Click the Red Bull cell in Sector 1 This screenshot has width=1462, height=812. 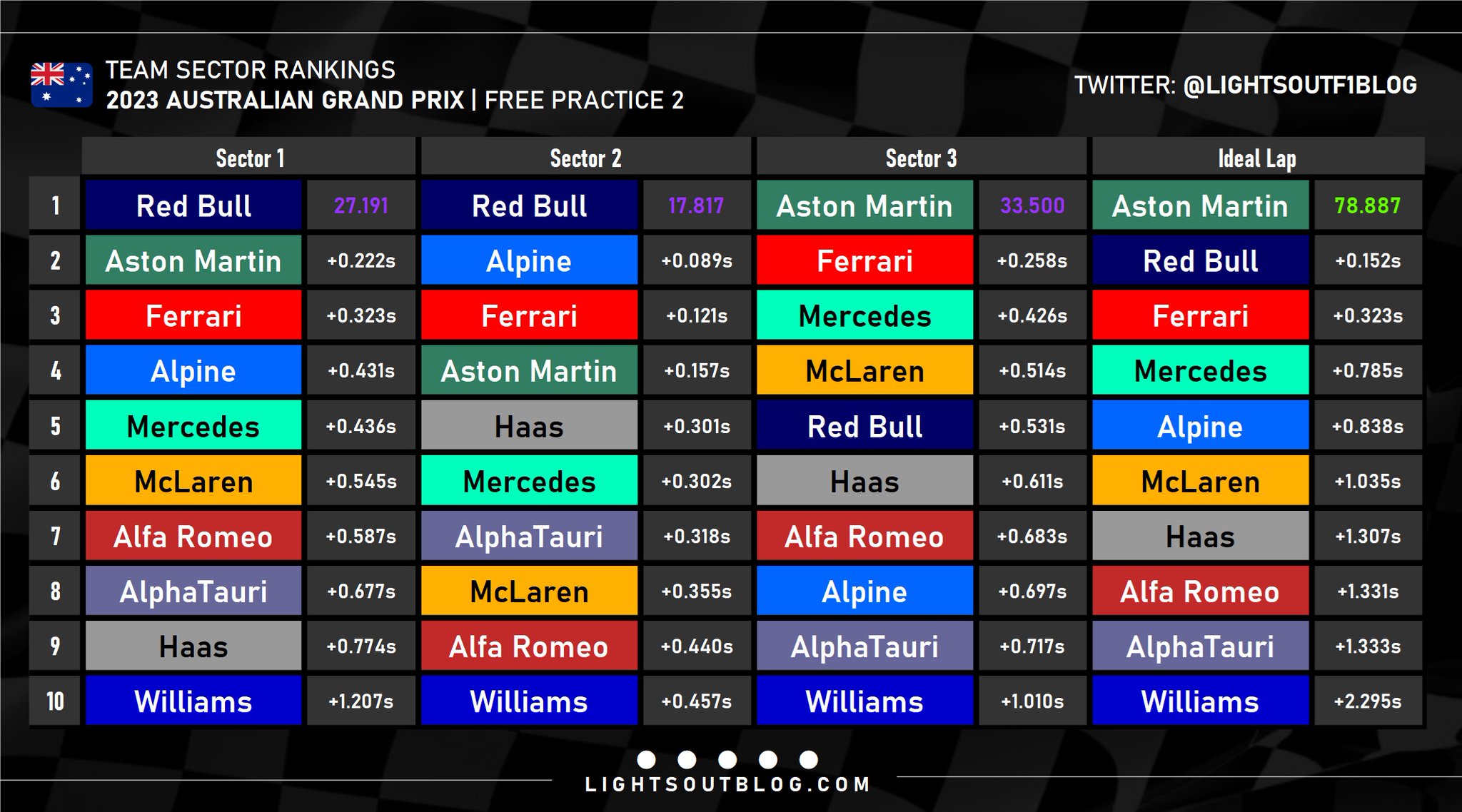[x=193, y=205]
